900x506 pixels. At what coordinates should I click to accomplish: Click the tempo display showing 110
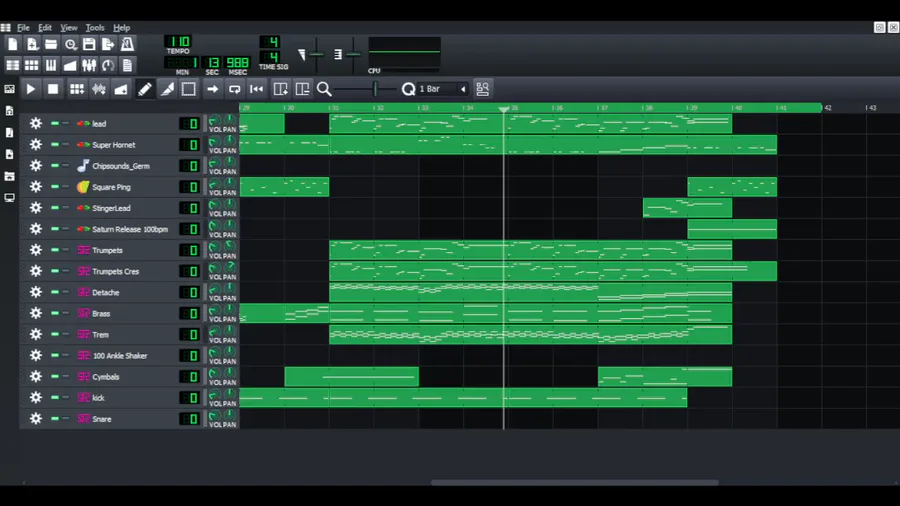pyautogui.click(x=179, y=42)
